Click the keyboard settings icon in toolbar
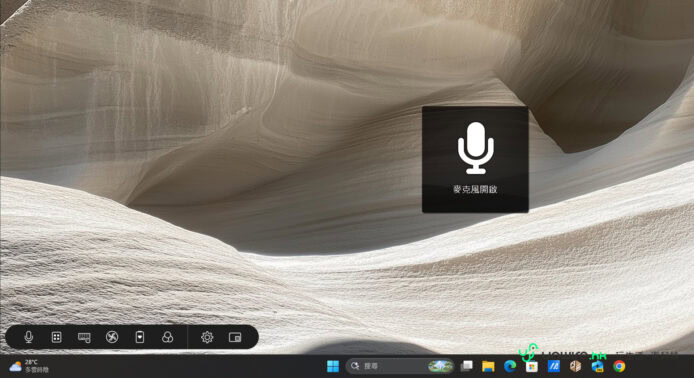694x378 pixels. pos(84,337)
